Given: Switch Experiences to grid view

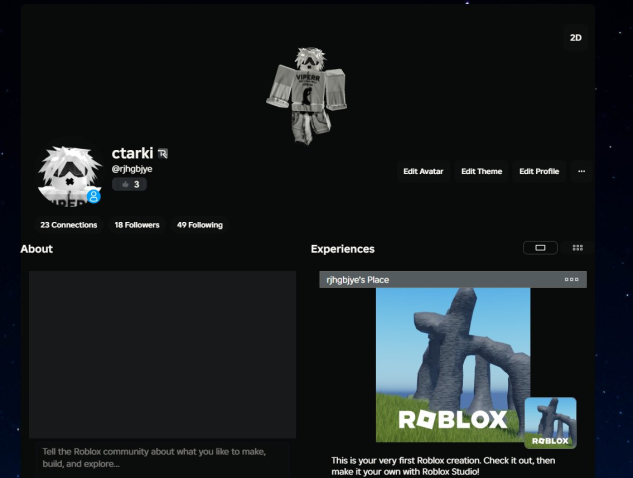Looking at the screenshot, I should [578, 247].
